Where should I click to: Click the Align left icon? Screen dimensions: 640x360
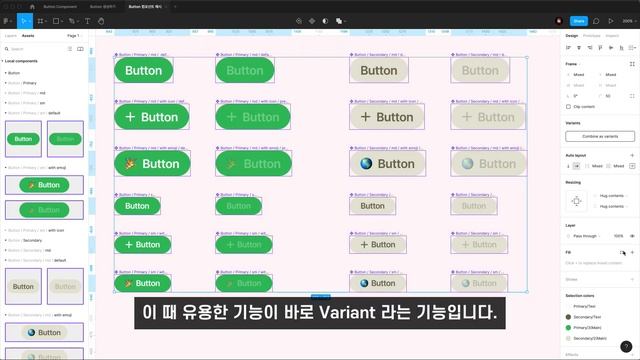point(568,48)
